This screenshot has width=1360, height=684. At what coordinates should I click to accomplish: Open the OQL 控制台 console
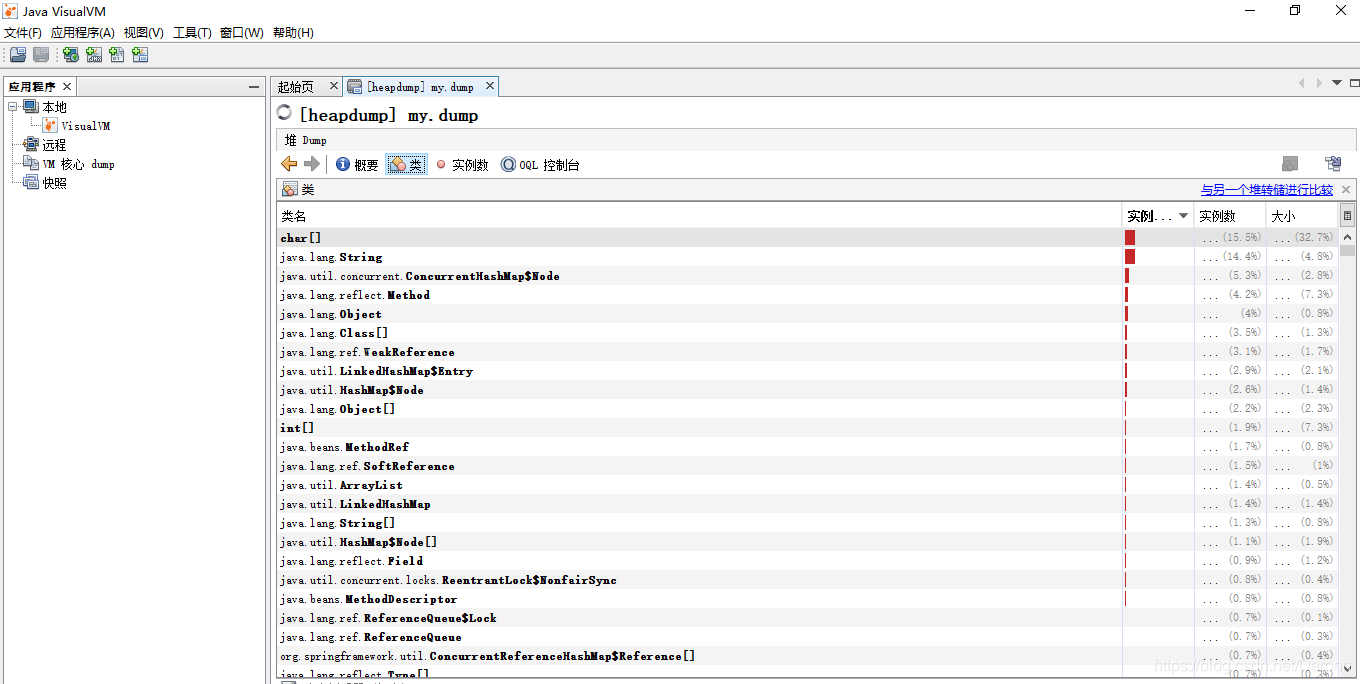[x=540, y=165]
